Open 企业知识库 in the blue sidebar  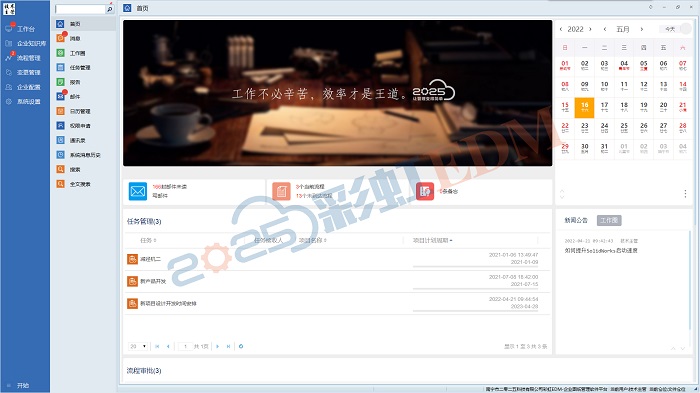[x=31, y=43]
